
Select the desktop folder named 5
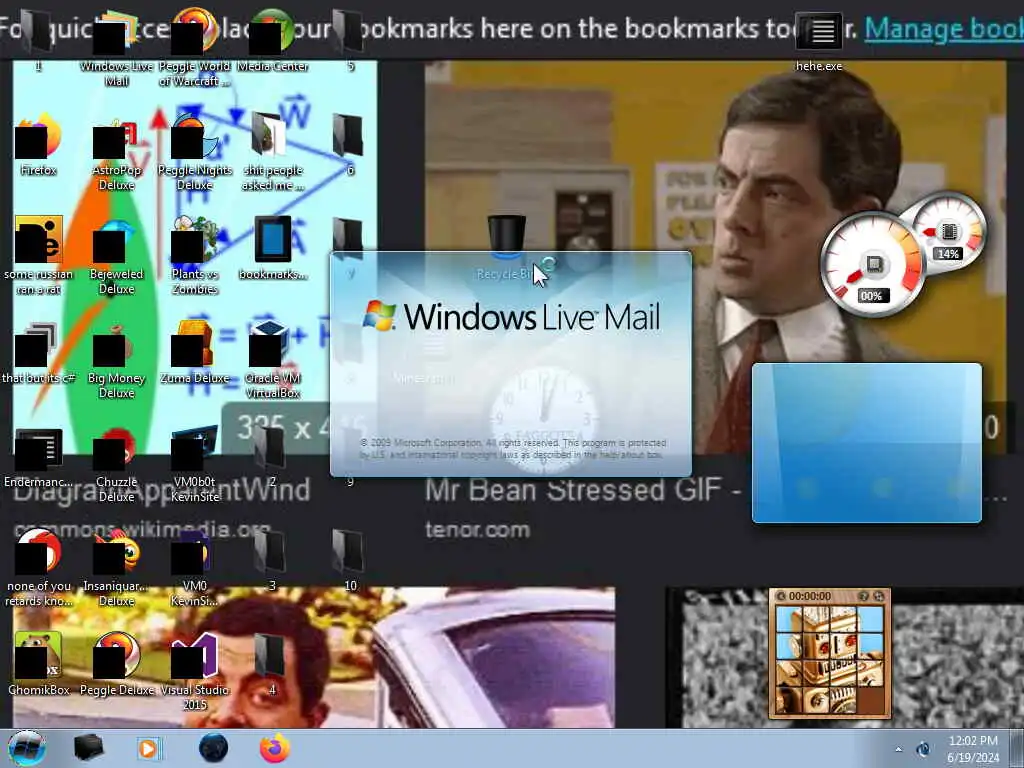tap(349, 39)
